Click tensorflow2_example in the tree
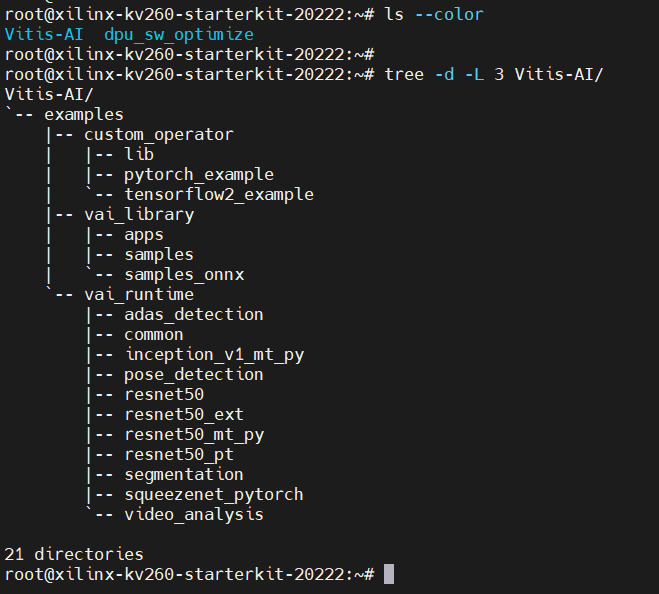Screen dimensions: 659x594 pyautogui.click(x=219, y=195)
